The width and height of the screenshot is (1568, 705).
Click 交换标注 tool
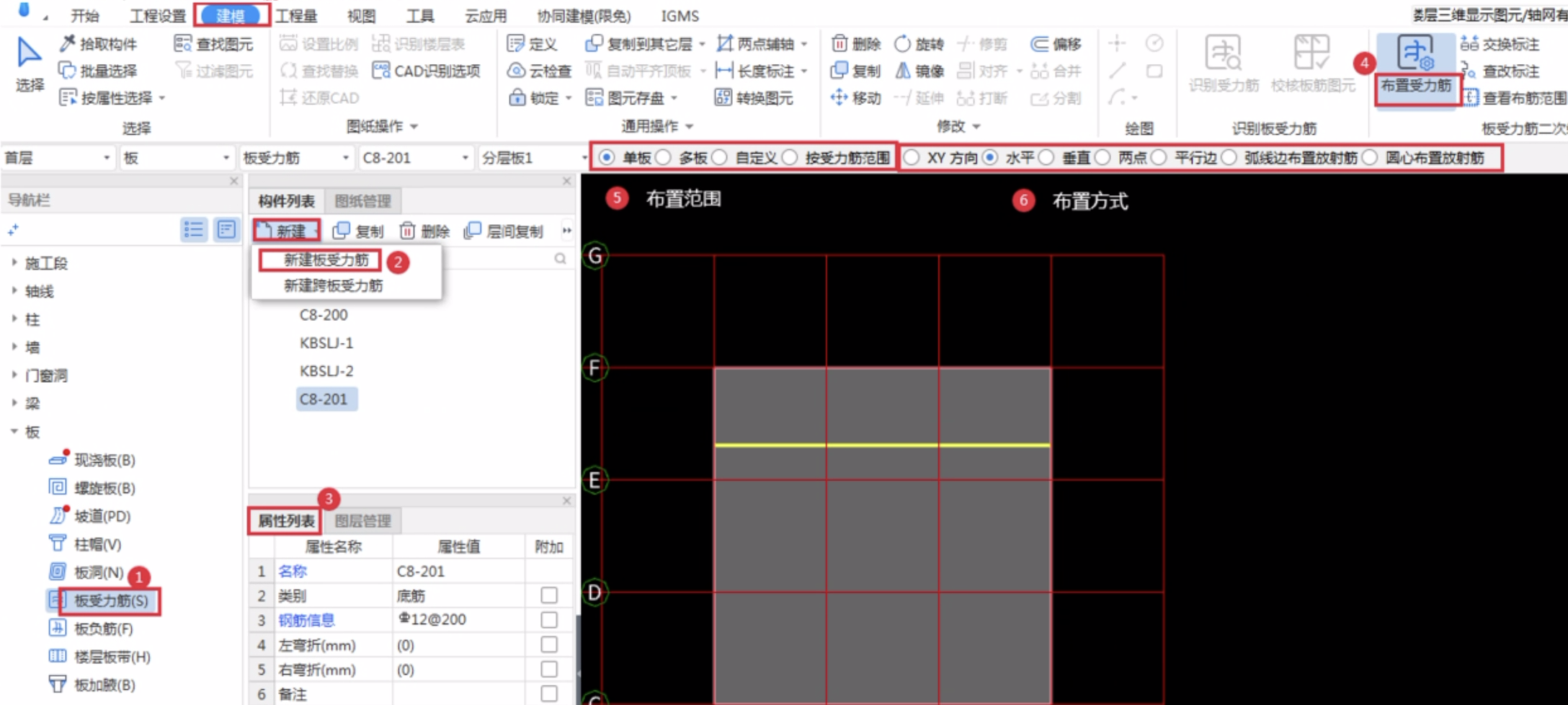click(x=1500, y=44)
